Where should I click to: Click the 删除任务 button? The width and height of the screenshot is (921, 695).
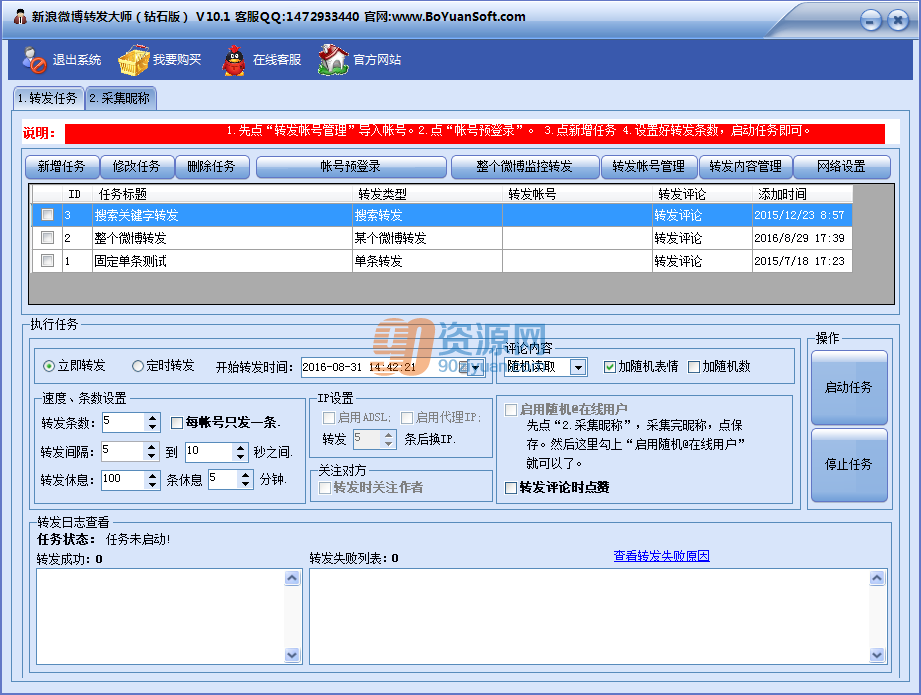pos(212,167)
